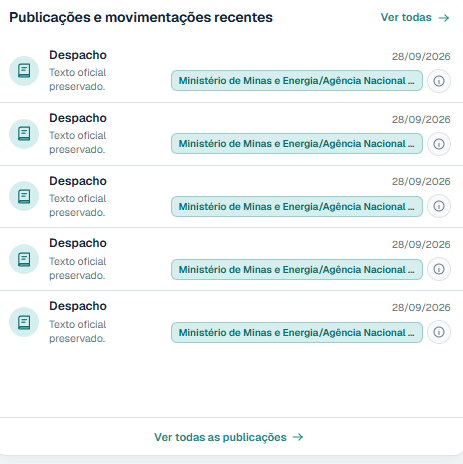
Task: Click the fifth entry's date 28/09/2026
Action: (421, 307)
